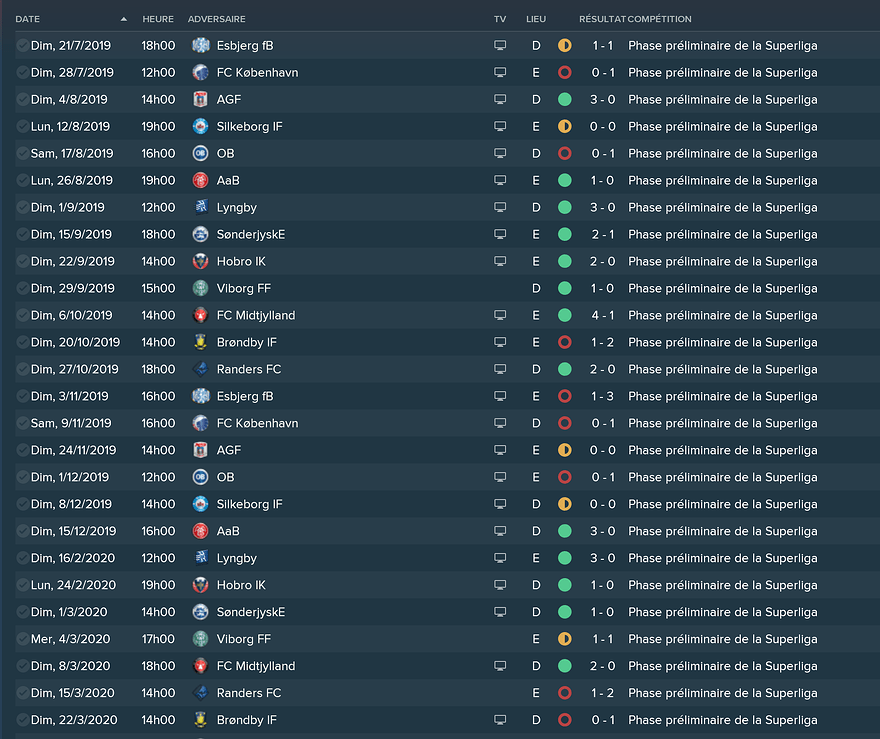
Task: Click the green win indicator for the AaB match on 26/8/2019
Action: (x=564, y=180)
